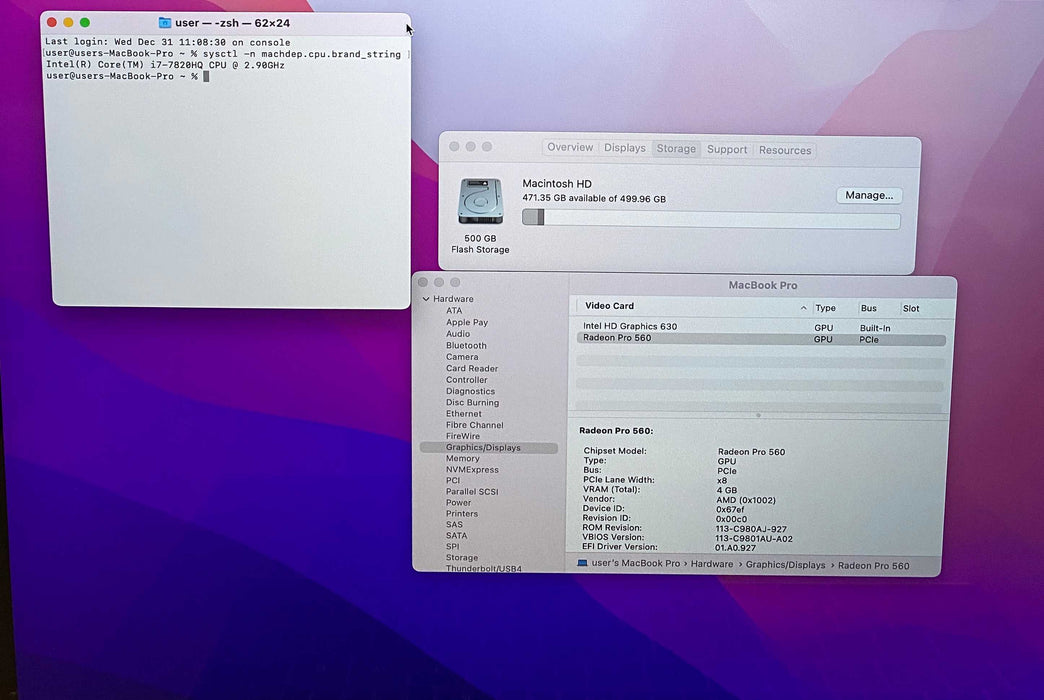Click the Manage... storage button

[x=869, y=195]
